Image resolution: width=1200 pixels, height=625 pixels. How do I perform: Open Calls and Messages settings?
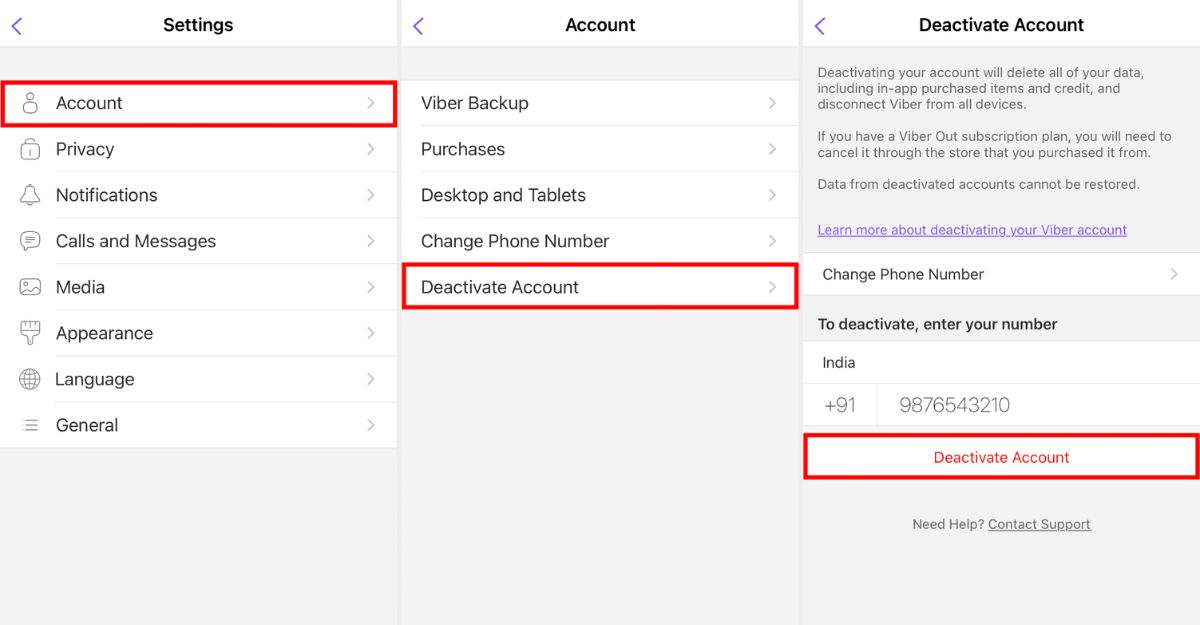tap(198, 241)
